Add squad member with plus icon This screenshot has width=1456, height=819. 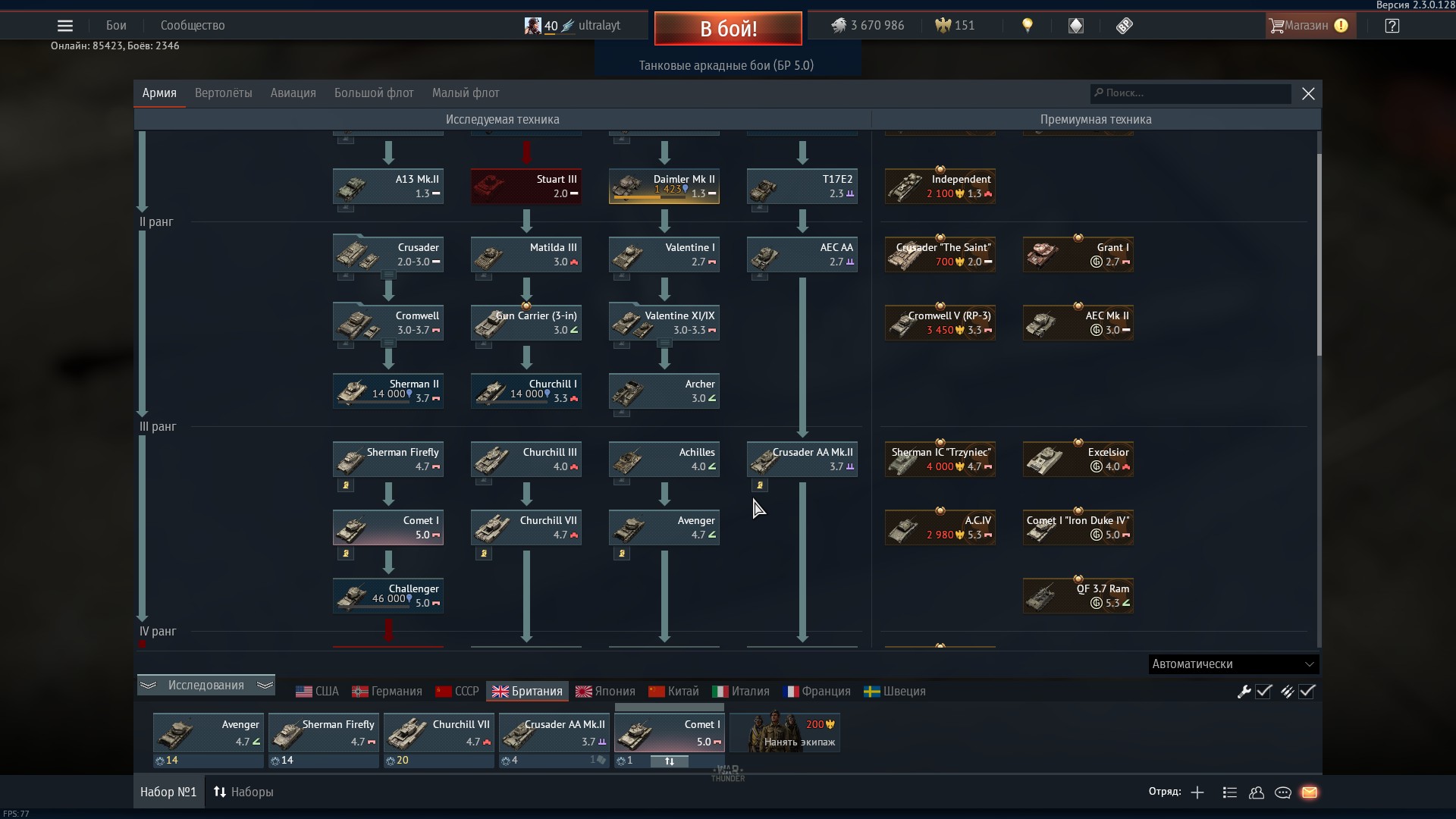[x=1197, y=792]
